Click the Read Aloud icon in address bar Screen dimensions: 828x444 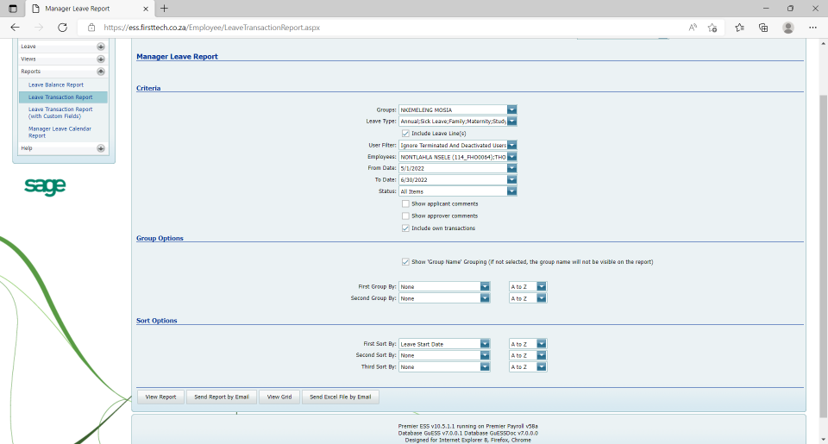tap(693, 28)
